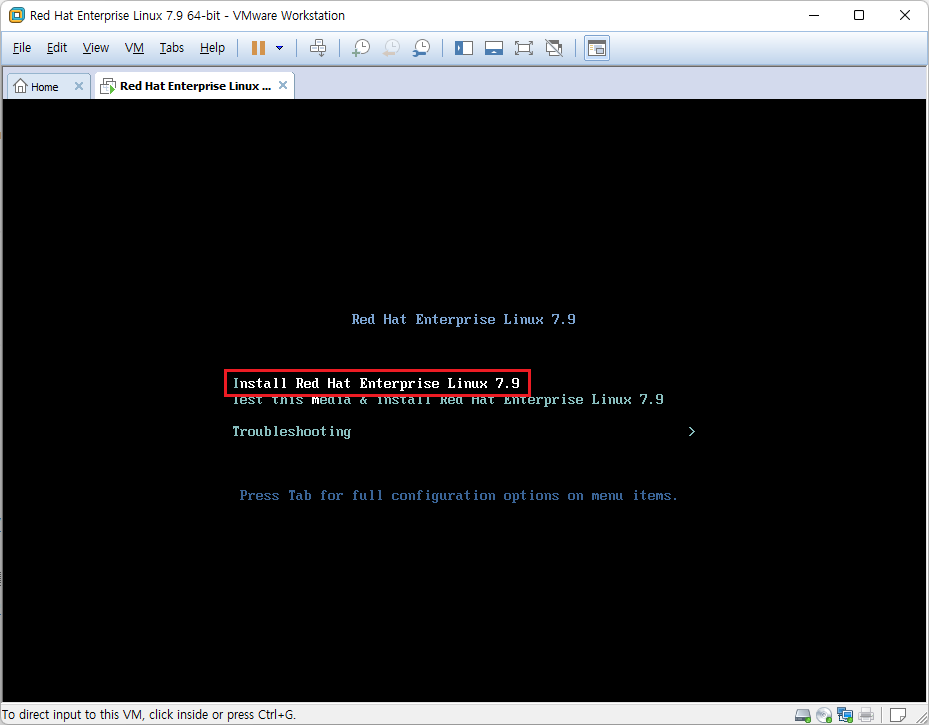Viewport: 929px width, 725px height.
Task: Pause the virtual machine with the suspend icon
Action: (258, 48)
